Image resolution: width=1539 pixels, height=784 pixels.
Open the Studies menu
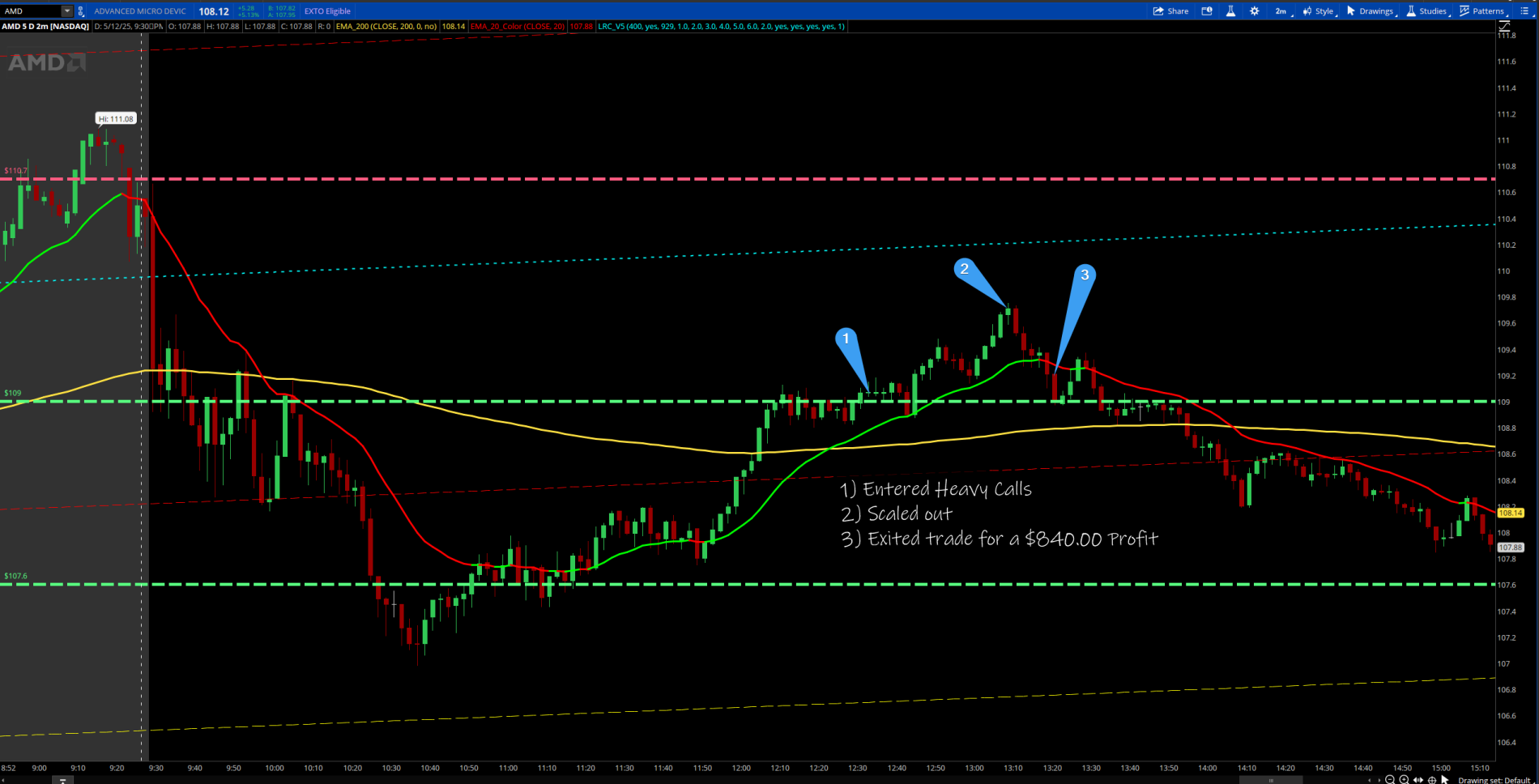click(1427, 11)
